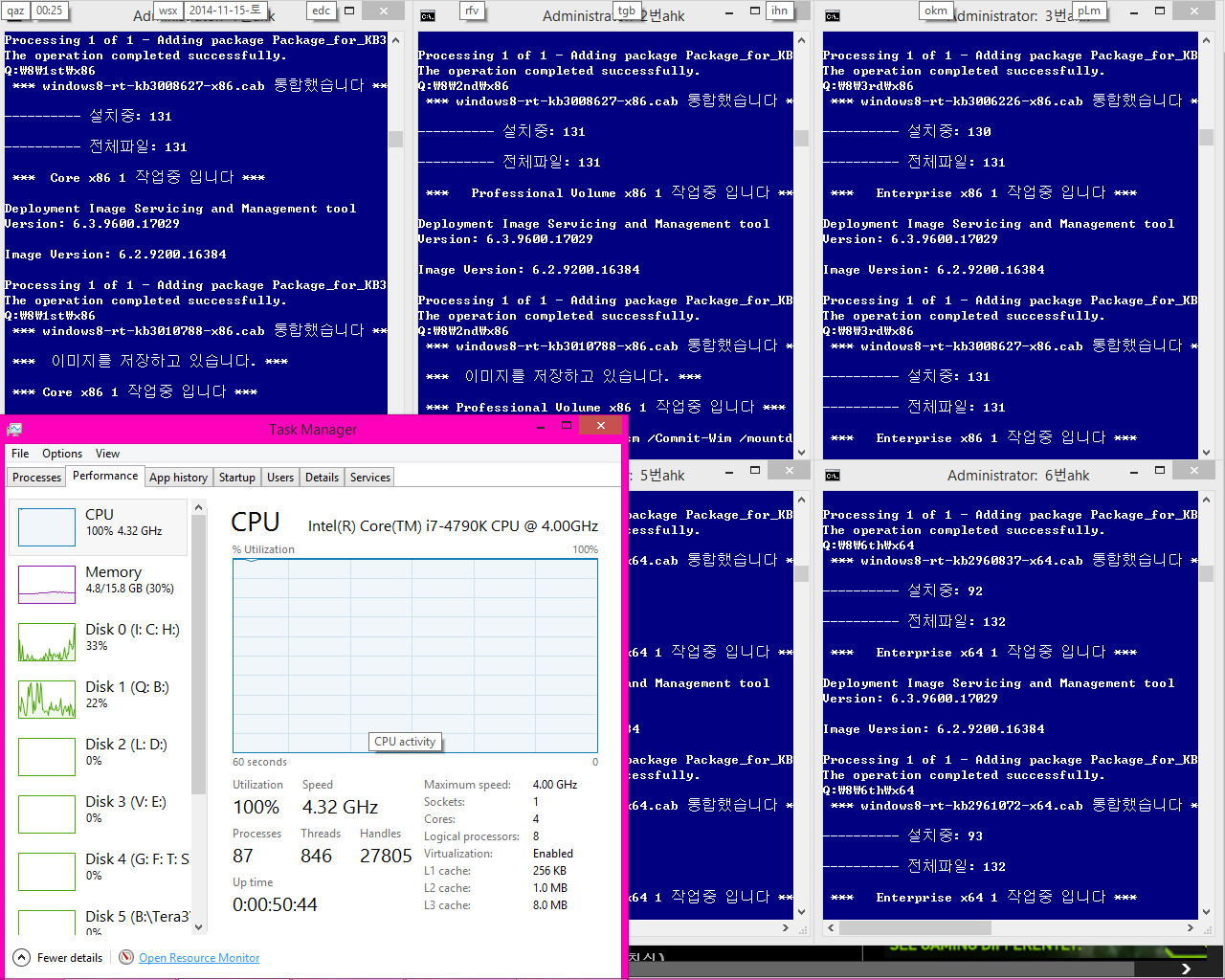This screenshot has height=980, width=1225.
Task: Open Resource Monitor link
Action: click(x=199, y=957)
